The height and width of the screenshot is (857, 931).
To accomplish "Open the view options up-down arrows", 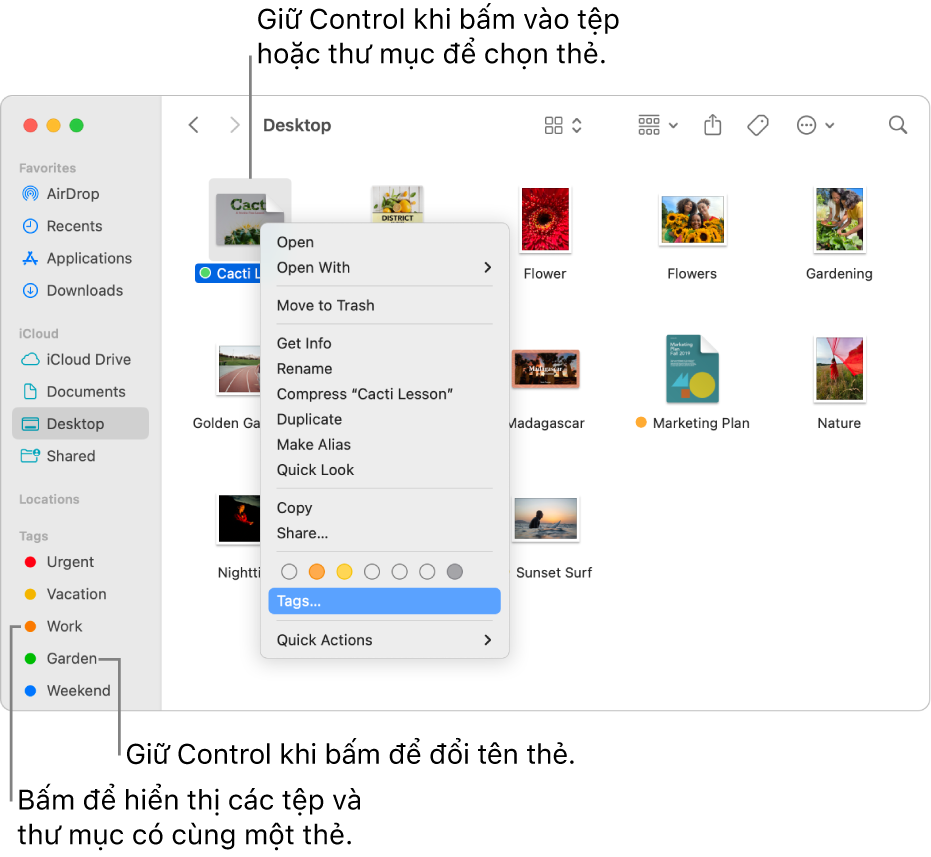I will click(577, 125).
